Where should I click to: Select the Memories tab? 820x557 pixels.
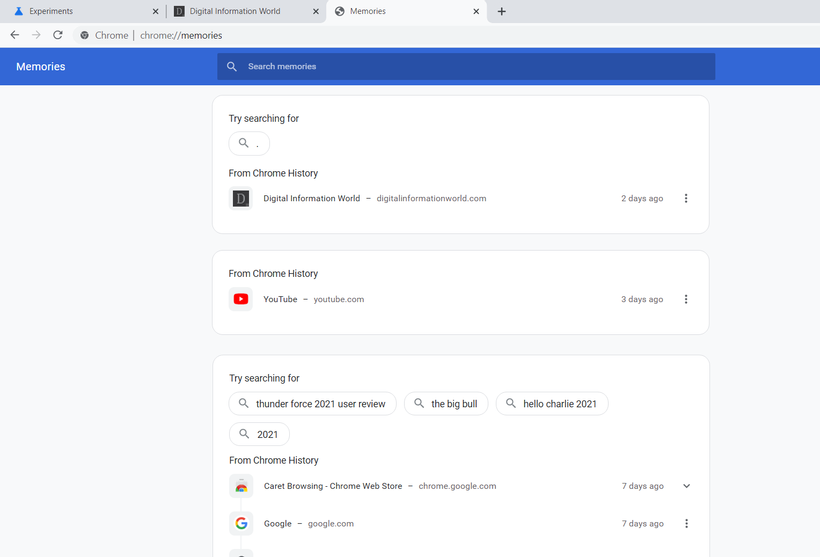point(406,11)
